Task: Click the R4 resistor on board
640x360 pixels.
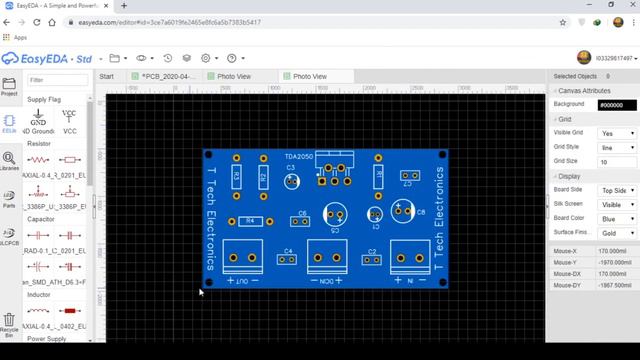Action: (250, 221)
